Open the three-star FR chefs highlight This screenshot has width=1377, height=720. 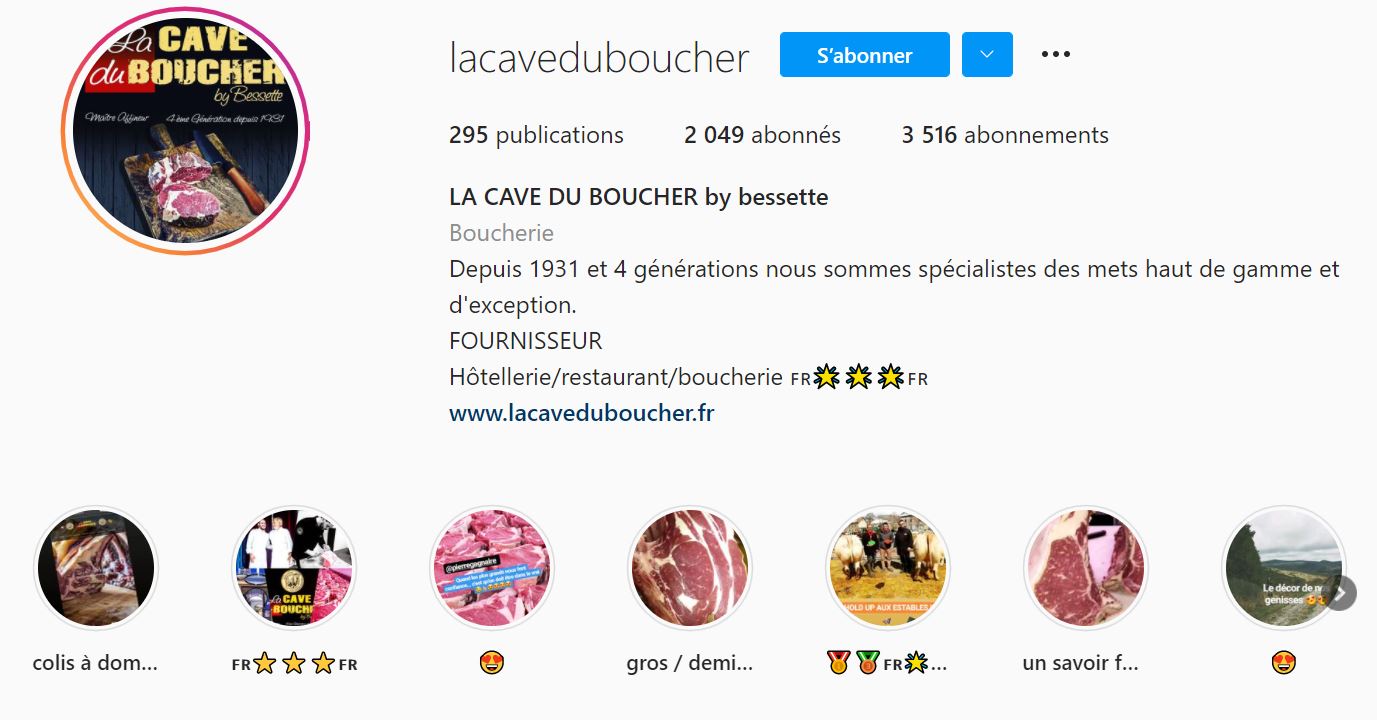point(294,568)
